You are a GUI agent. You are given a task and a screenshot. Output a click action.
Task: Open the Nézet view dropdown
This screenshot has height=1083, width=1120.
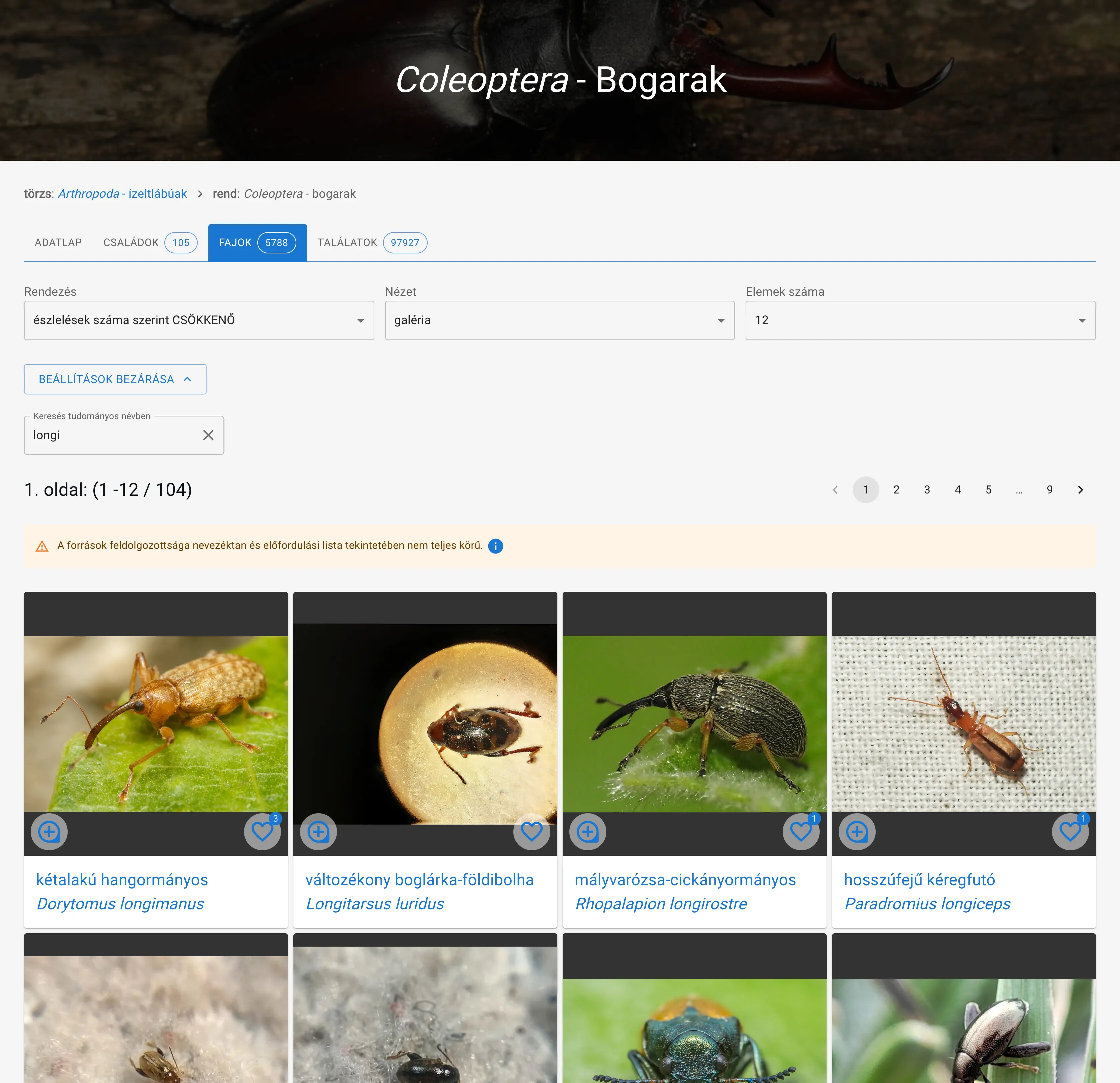(559, 321)
